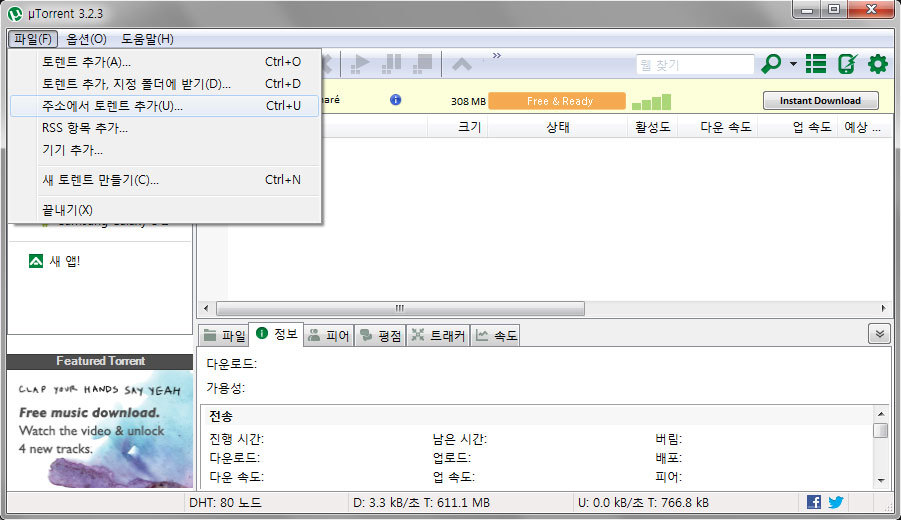The width and height of the screenshot is (901, 520).
Task: Expand the toolbar overflow chevron
Action: pos(496,56)
